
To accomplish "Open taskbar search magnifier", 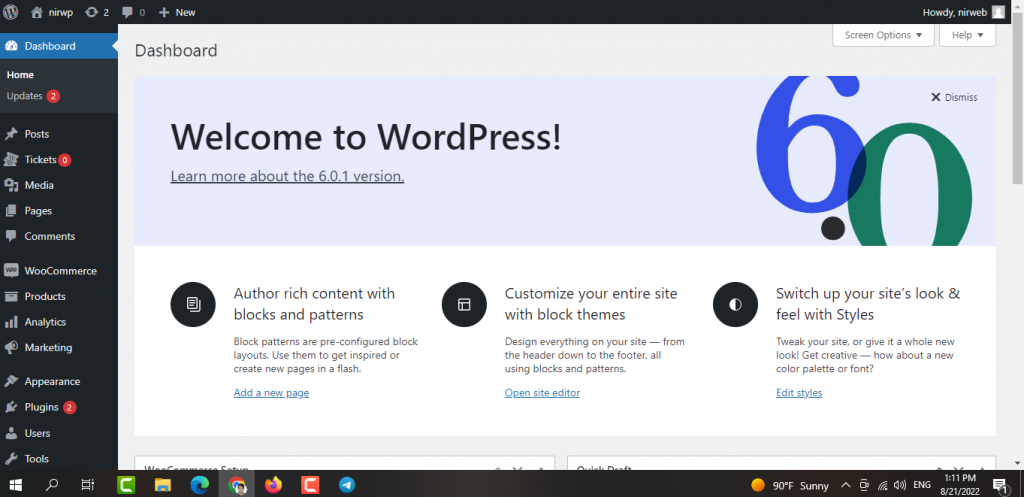I will pyautogui.click(x=52, y=485).
